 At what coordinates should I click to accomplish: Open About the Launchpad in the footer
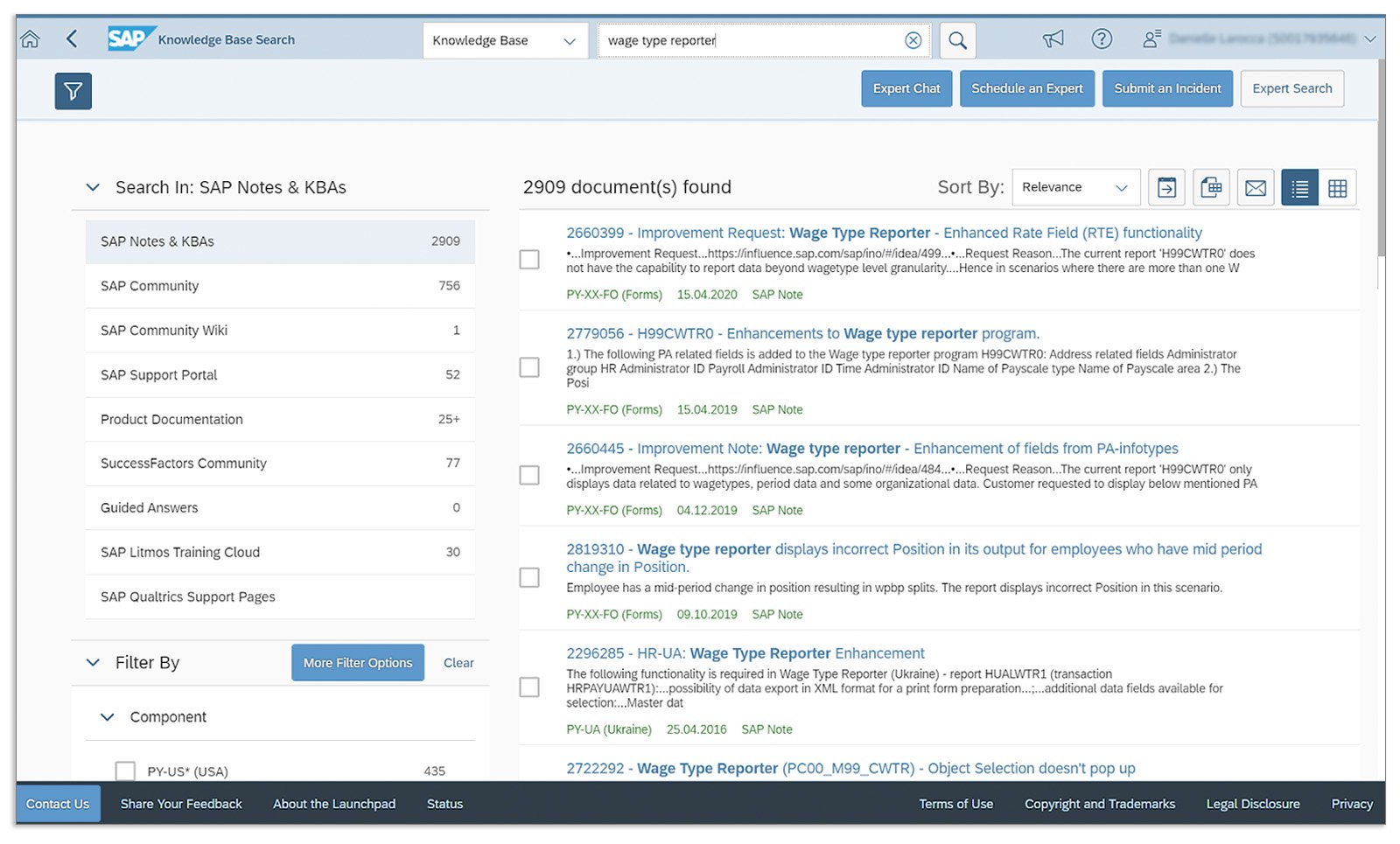coord(334,804)
